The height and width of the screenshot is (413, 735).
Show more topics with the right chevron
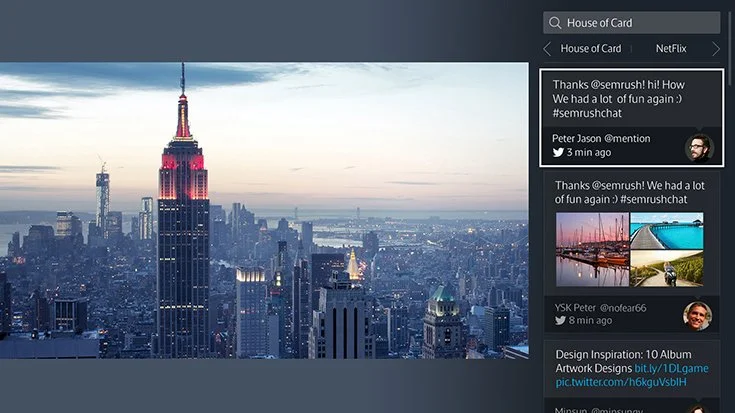point(715,49)
